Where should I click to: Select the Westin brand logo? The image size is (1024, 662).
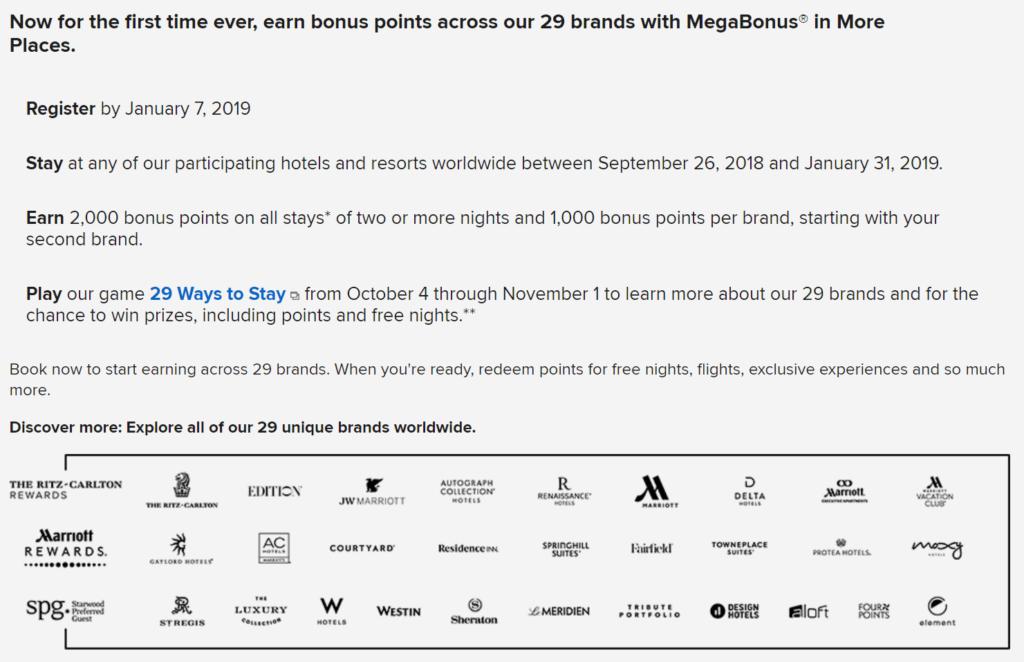398,611
